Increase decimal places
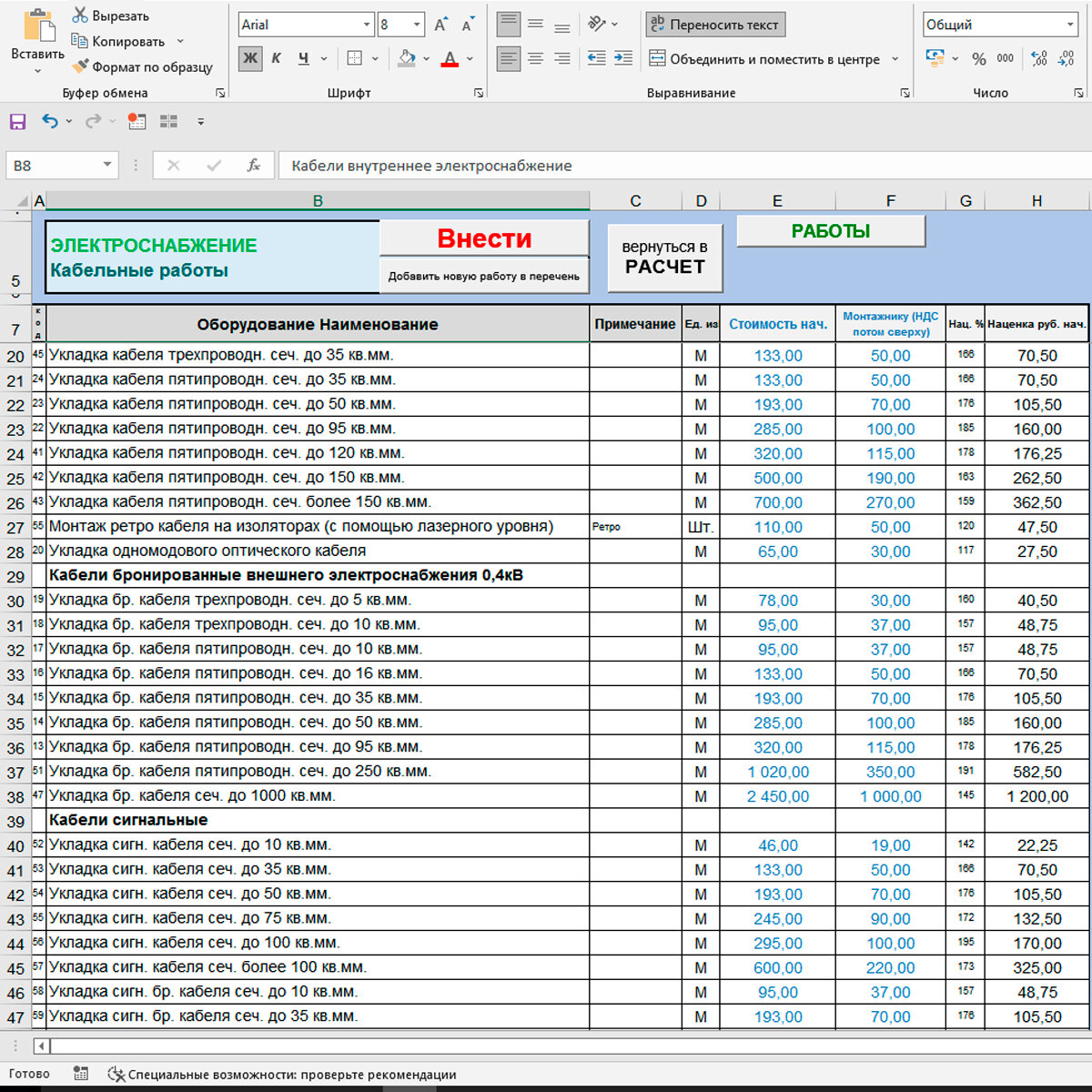1092x1092 pixels. click(1039, 58)
